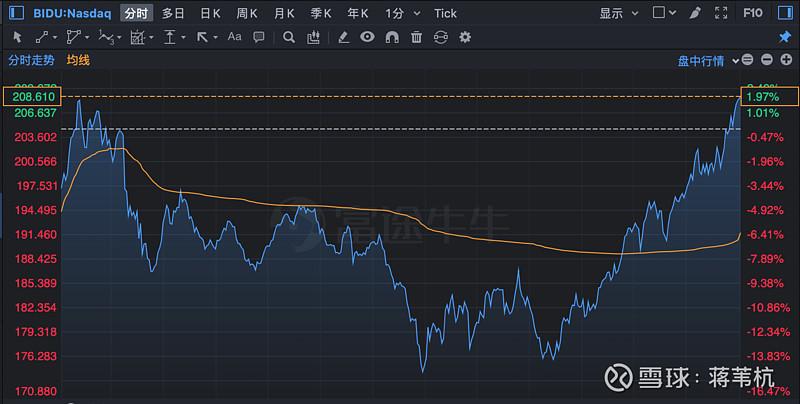800x404 pixels.
Task: Click the magnifier search icon
Action: click(x=288, y=37)
